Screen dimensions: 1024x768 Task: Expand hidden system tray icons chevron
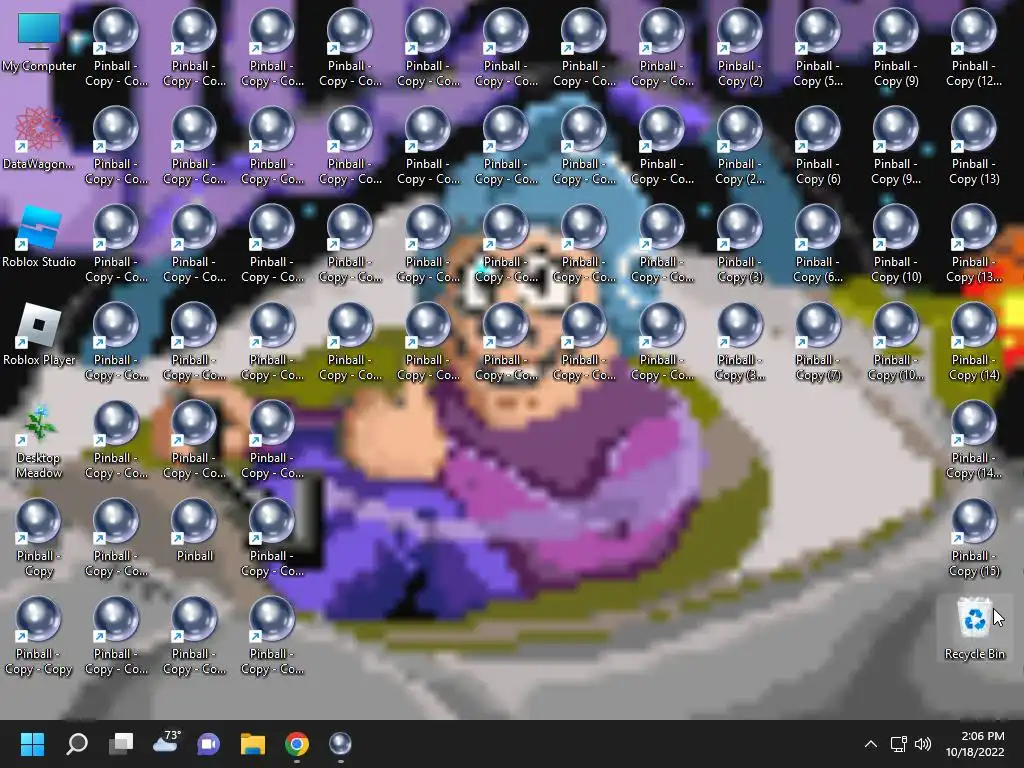coord(871,744)
